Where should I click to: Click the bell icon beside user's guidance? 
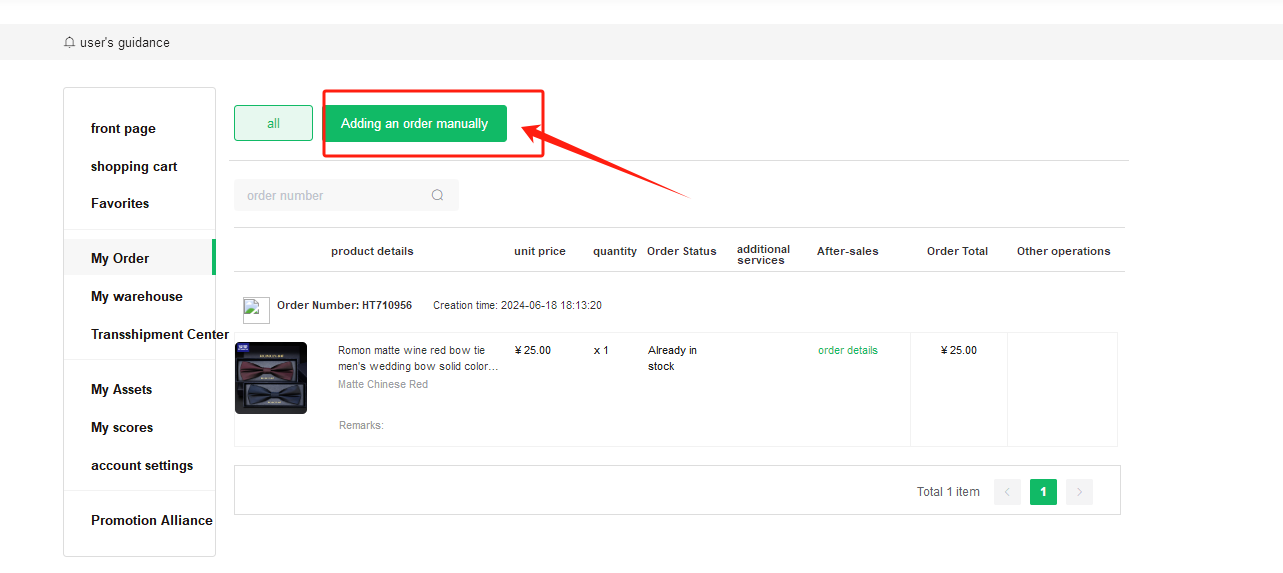69,43
